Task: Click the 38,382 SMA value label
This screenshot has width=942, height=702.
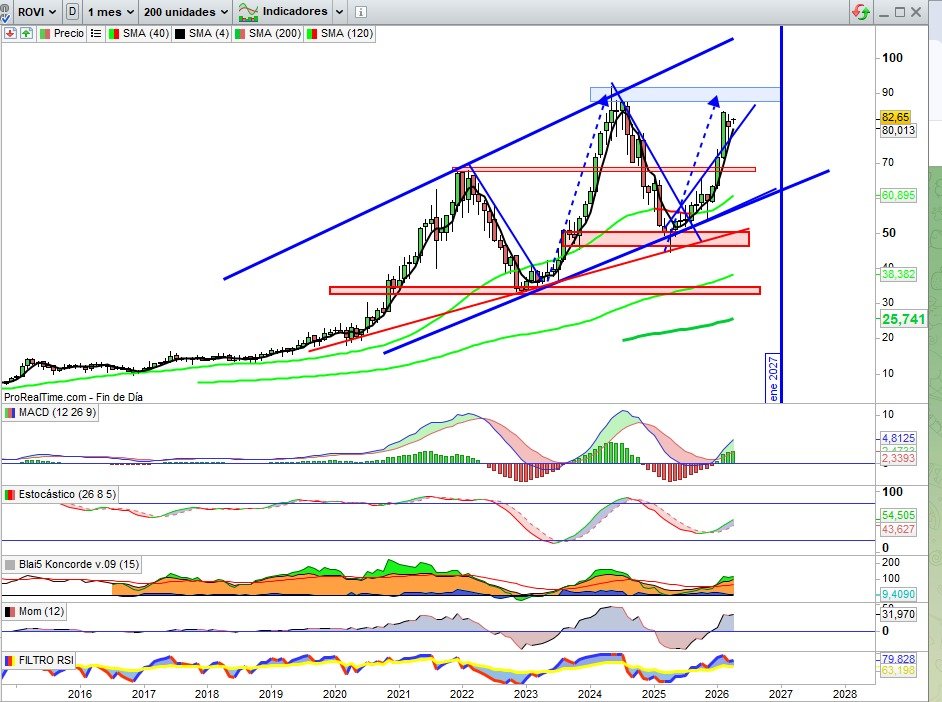Action: coord(898,274)
